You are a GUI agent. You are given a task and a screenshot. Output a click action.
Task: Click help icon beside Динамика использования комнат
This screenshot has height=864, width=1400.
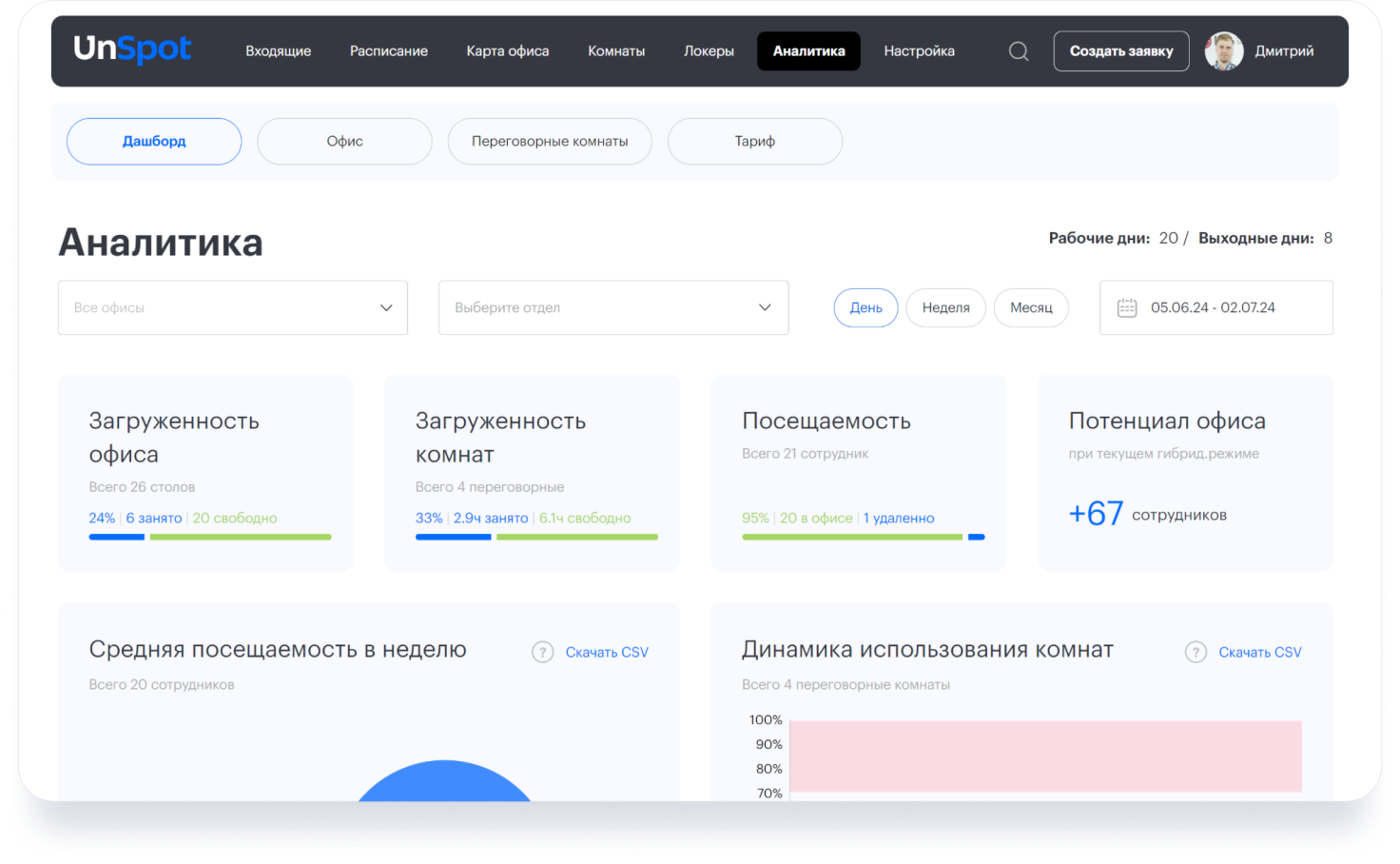pyautogui.click(x=1196, y=652)
